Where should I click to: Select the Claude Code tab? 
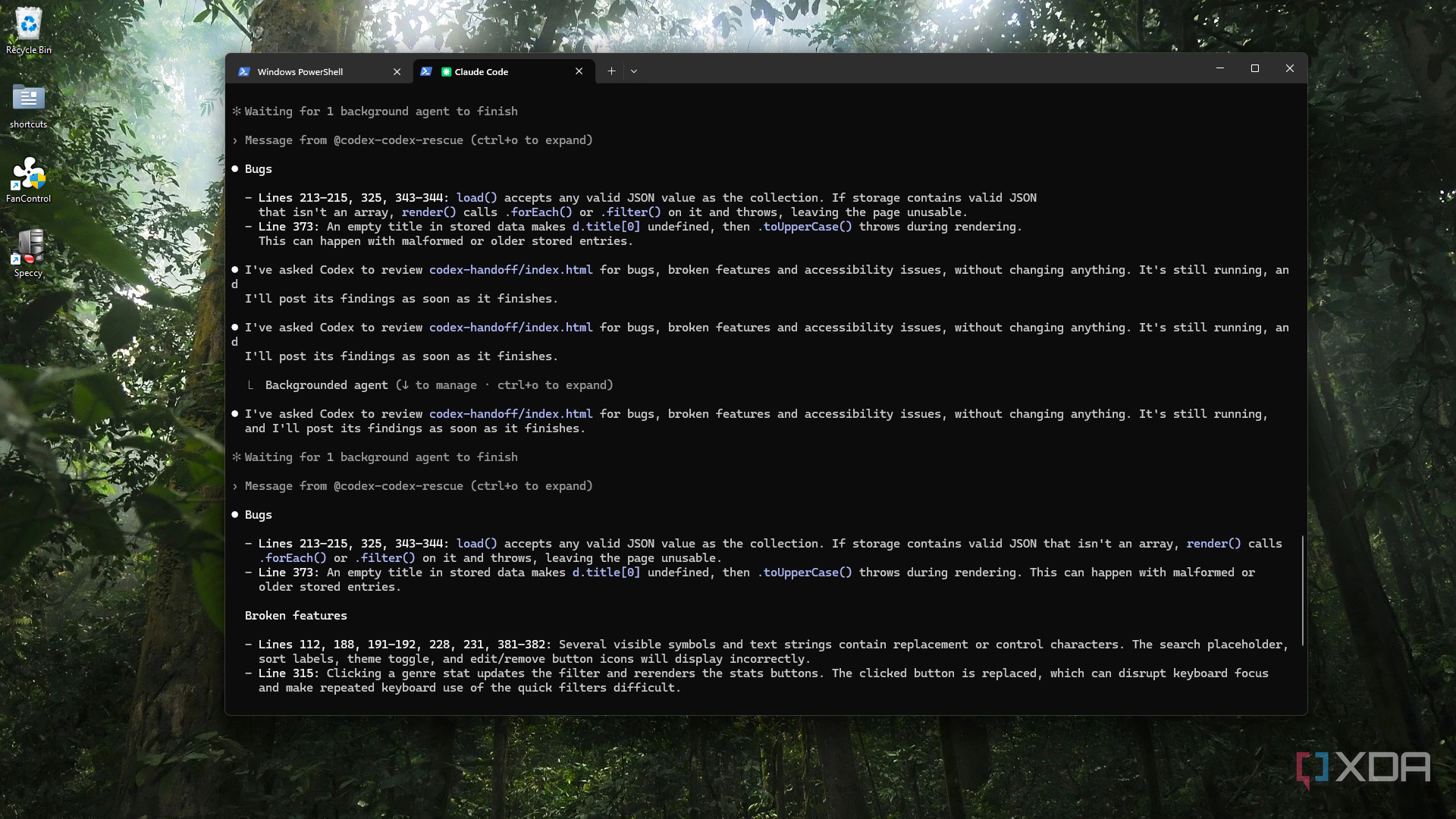(x=504, y=71)
